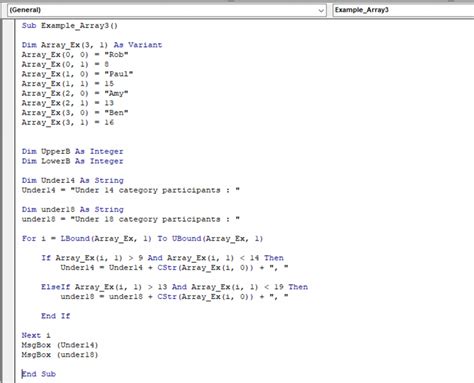Click the 'End If' line

(56, 316)
